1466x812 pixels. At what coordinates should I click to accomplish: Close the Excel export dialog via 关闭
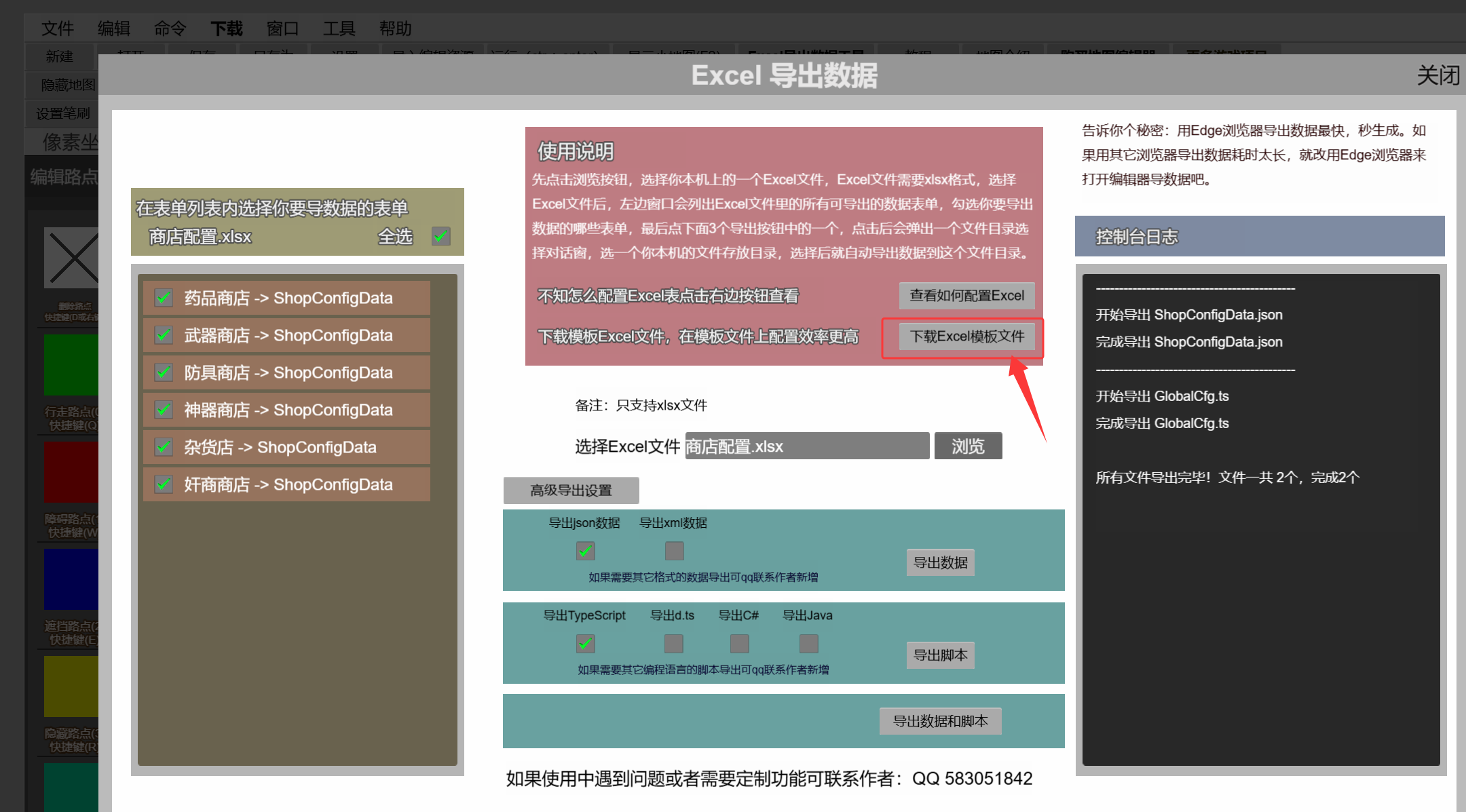pyautogui.click(x=1437, y=75)
